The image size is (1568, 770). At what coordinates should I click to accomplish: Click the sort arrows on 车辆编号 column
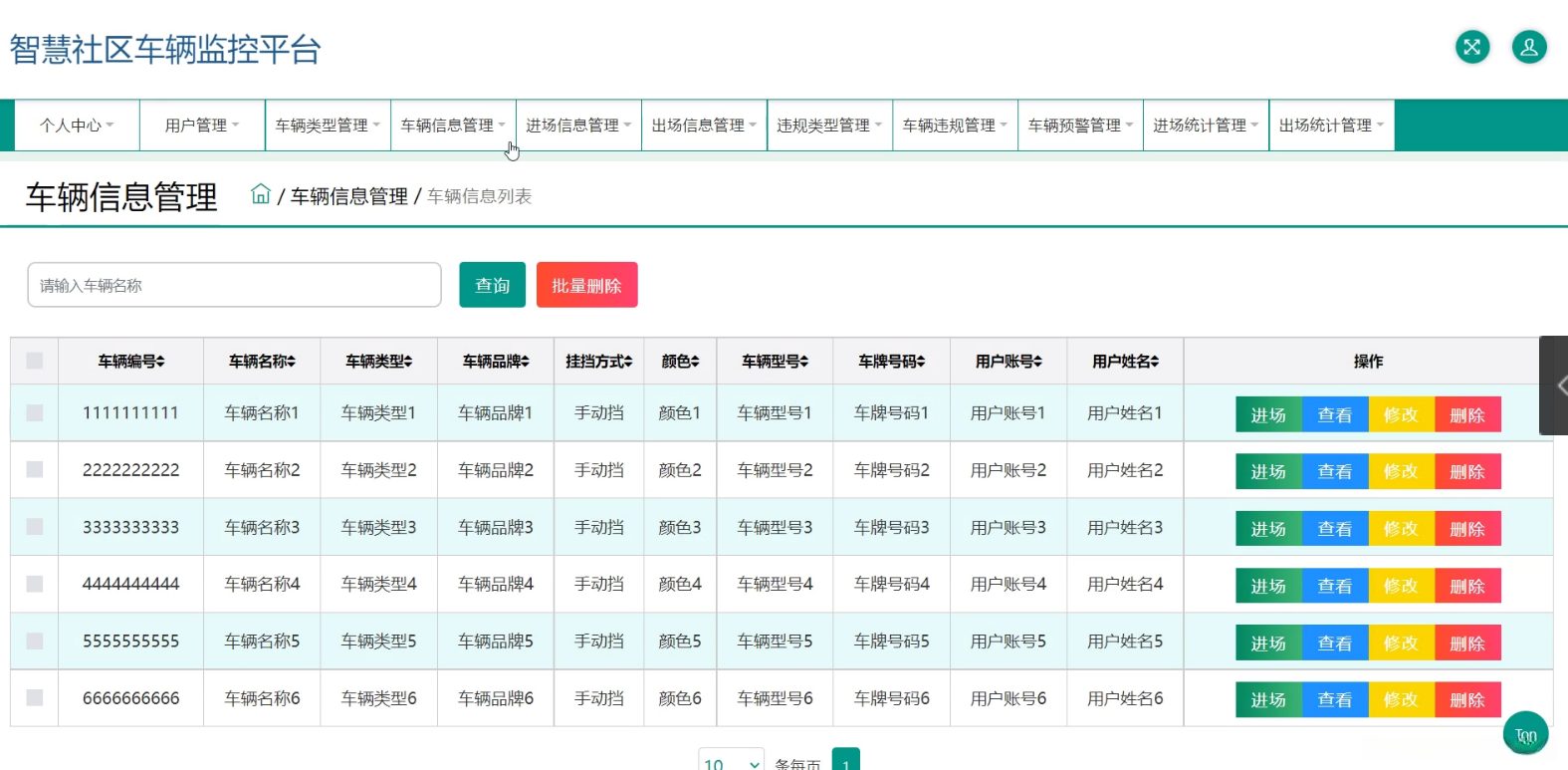pyautogui.click(x=160, y=362)
